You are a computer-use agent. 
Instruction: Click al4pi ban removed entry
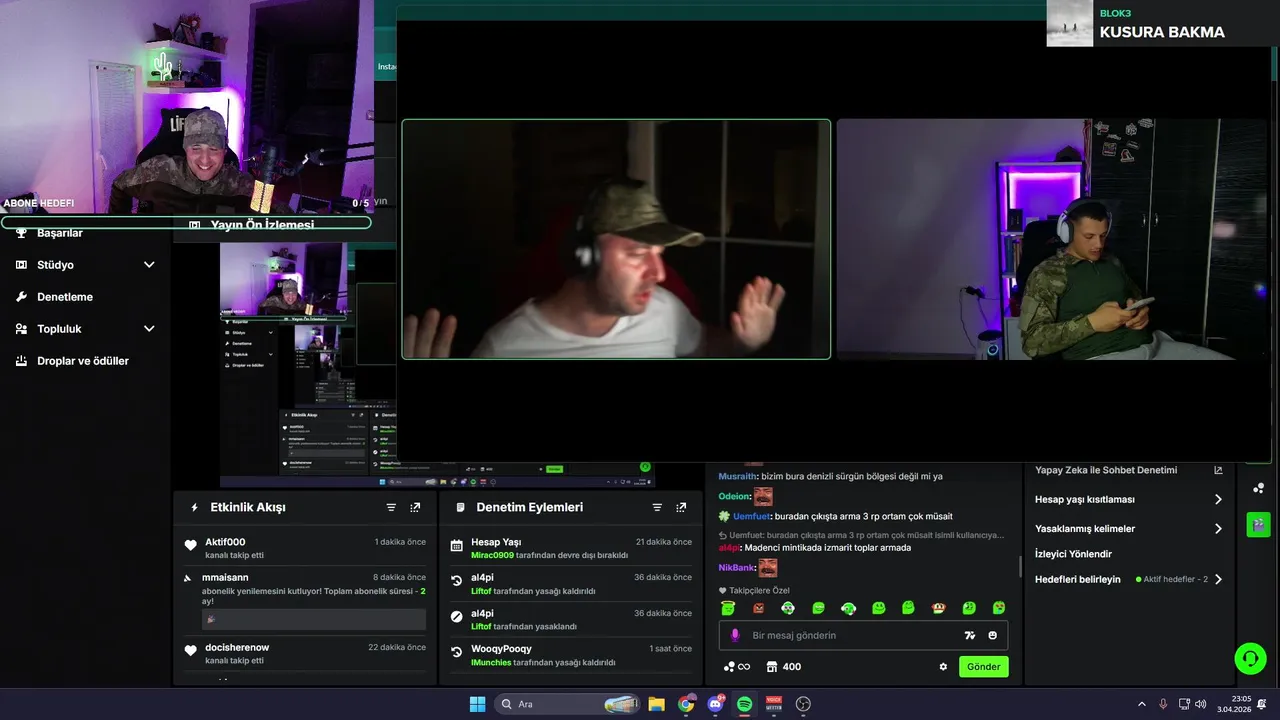tap(571, 584)
